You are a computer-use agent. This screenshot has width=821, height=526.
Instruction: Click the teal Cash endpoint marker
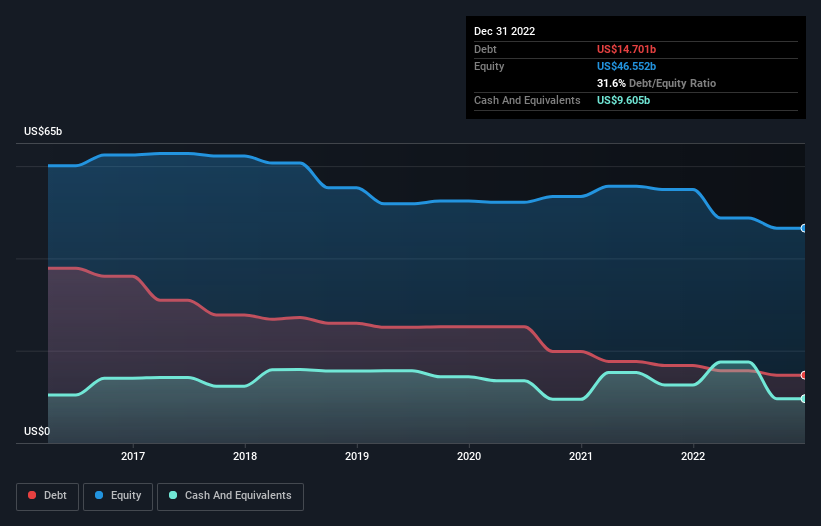tap(804, 399)
